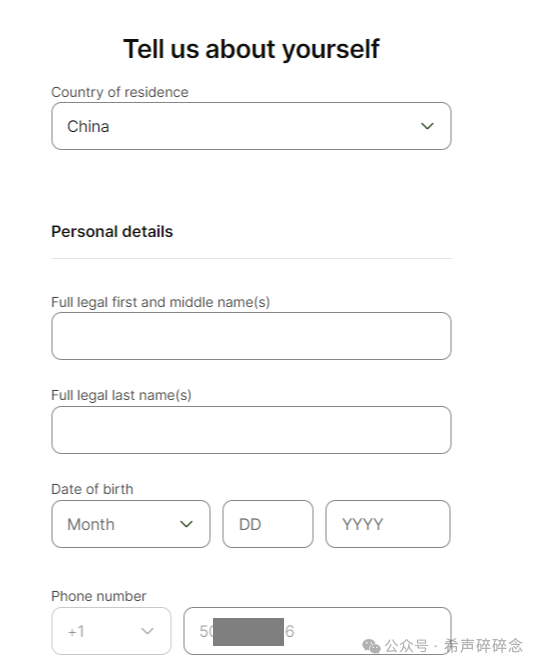Select the DD day input box
Screen dimensions: 541x668
[268, 524]
